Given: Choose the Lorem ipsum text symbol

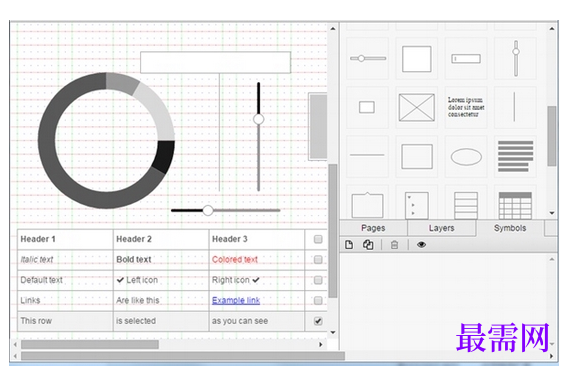Looking at the screenshot, I should tap(466, 107).
